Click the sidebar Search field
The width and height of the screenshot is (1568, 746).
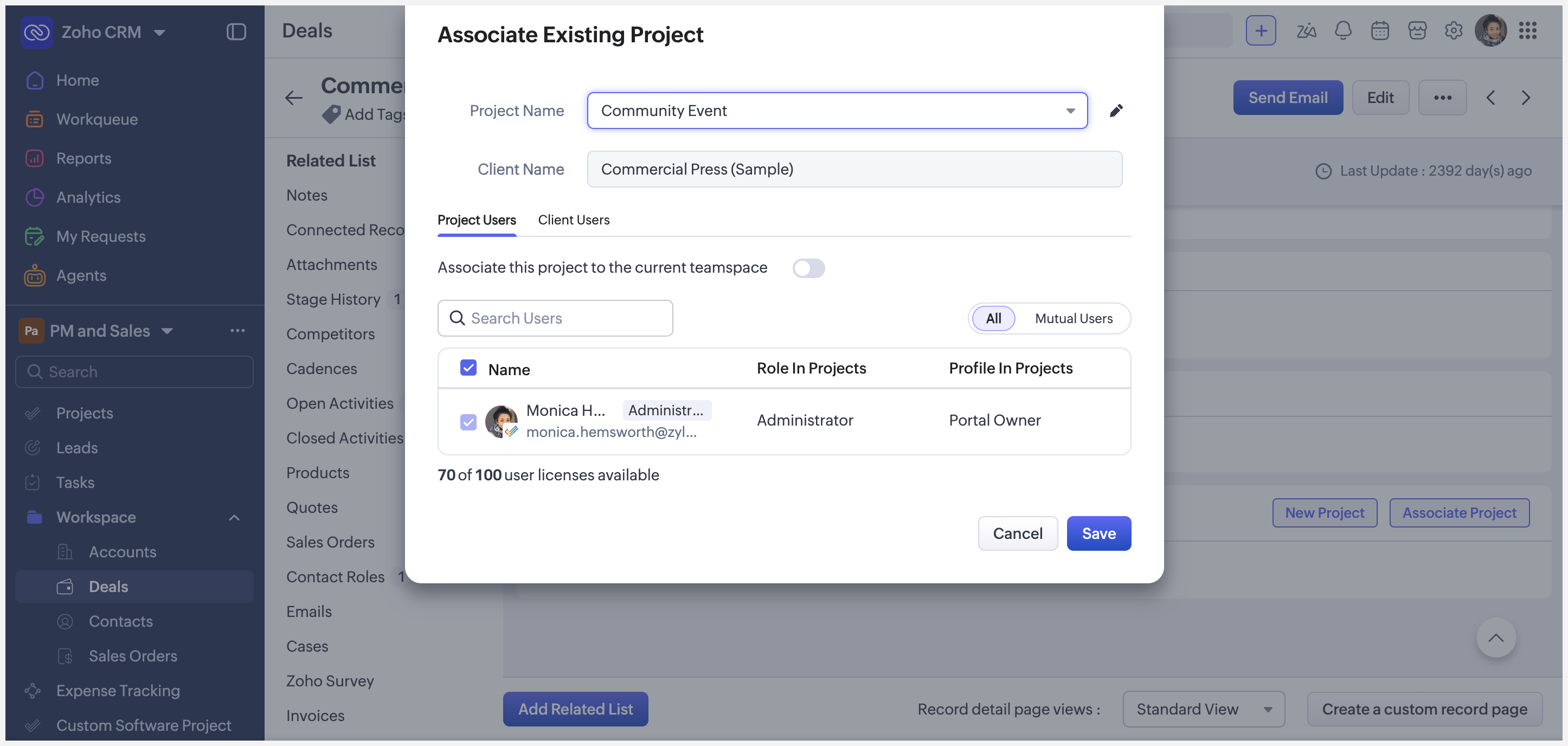(x=134, y=371)
